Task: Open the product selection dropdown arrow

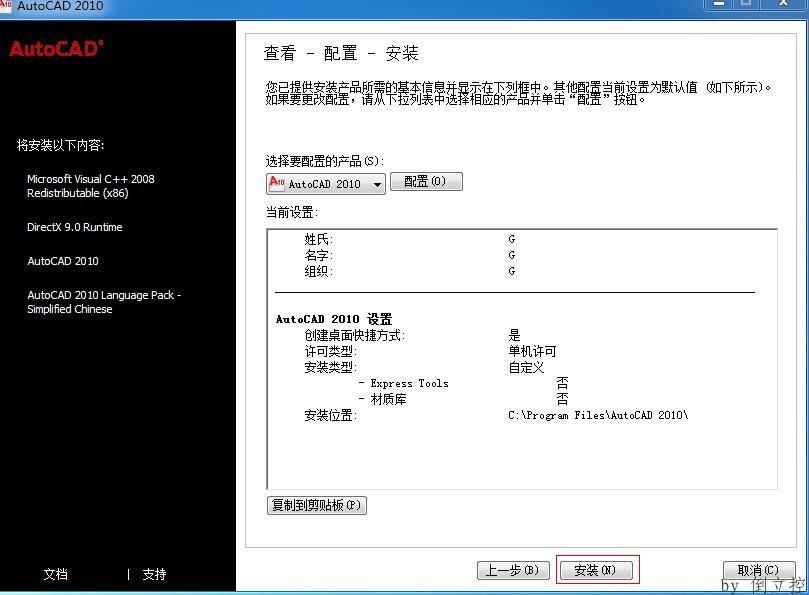Action: [377, 185]
